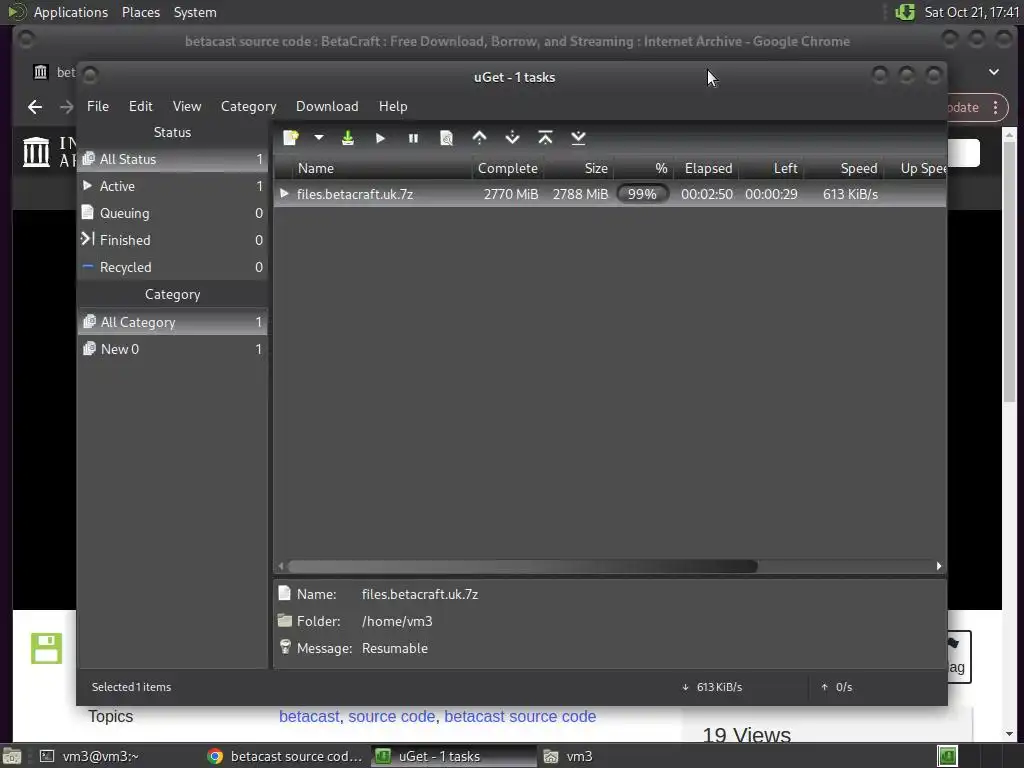Viewport: 1024px width, 768px height.
Task: Open the Applications menu in top panel
Action: pyautogui.click(x=71, y=12)
